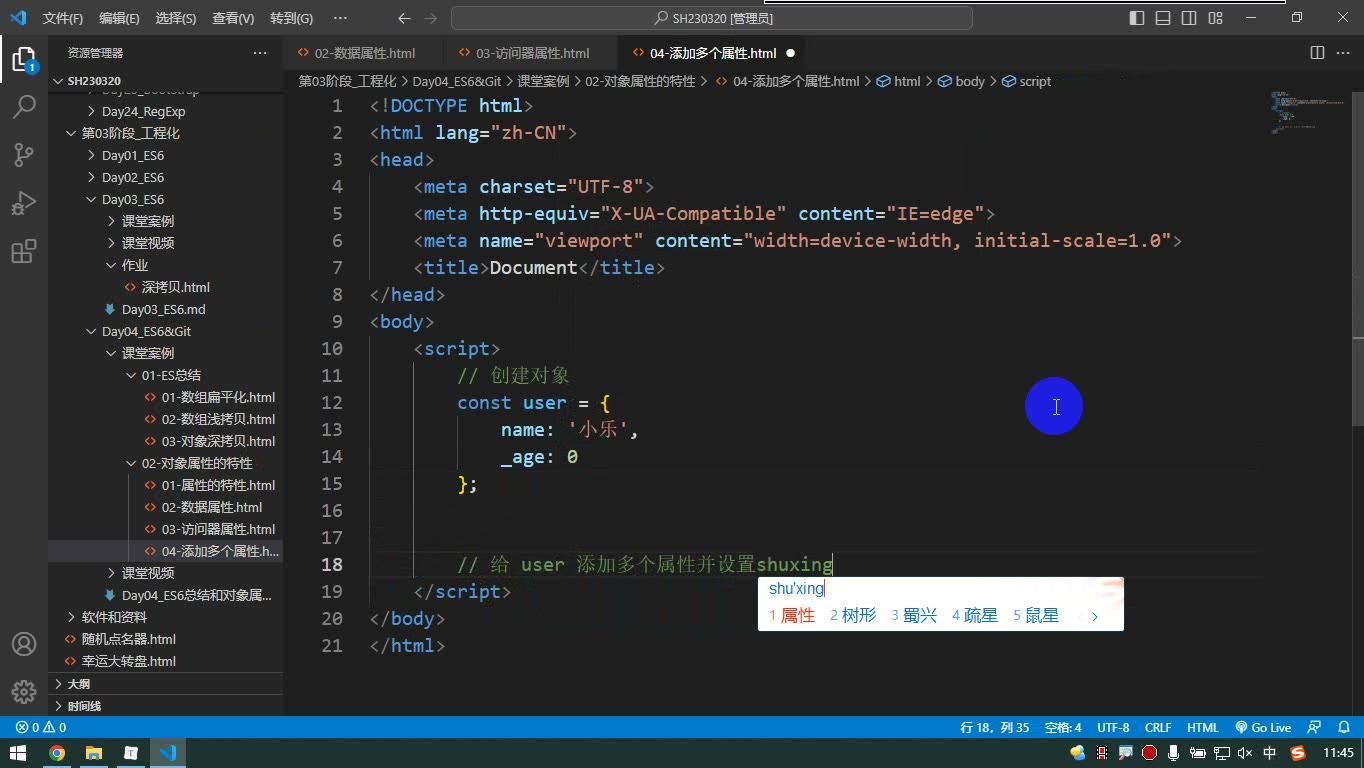This screenshot has height=768, width=1364.
Task: Switch to the 03-访问器属性.html tab
Action: pos(532,53)
